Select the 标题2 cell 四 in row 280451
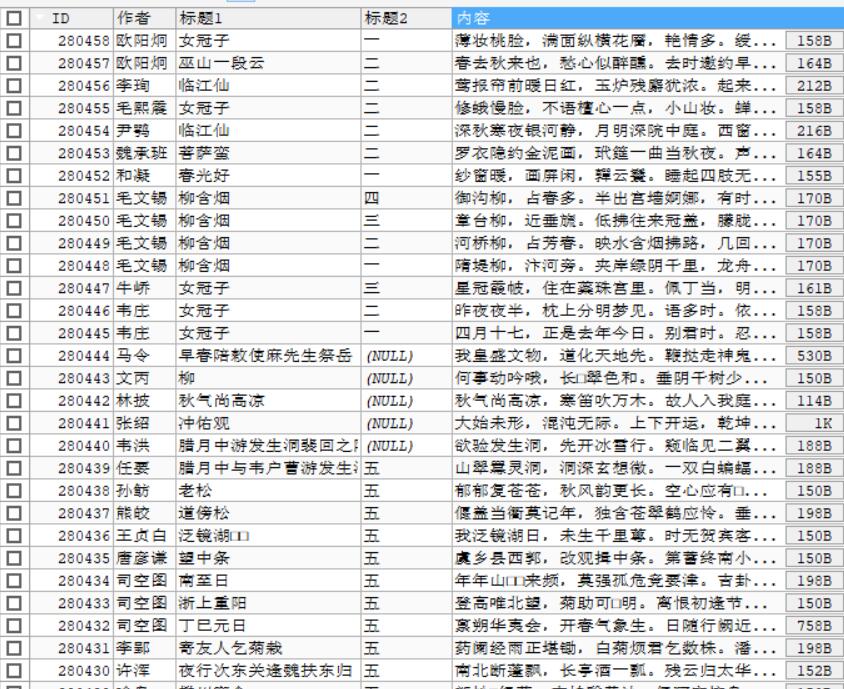Image resolution: width=844 pixels, height=689 pixels. point(406,199)
